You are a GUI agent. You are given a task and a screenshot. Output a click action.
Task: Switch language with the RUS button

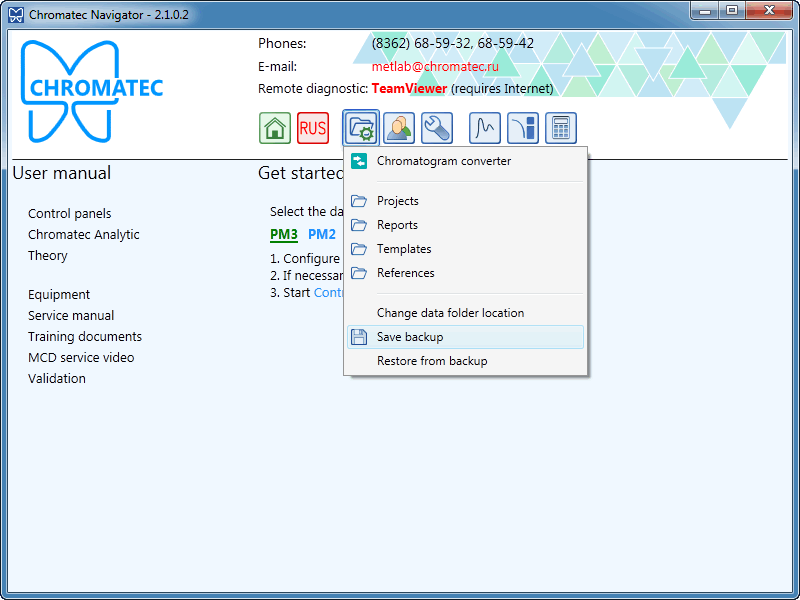coord(313,128)
